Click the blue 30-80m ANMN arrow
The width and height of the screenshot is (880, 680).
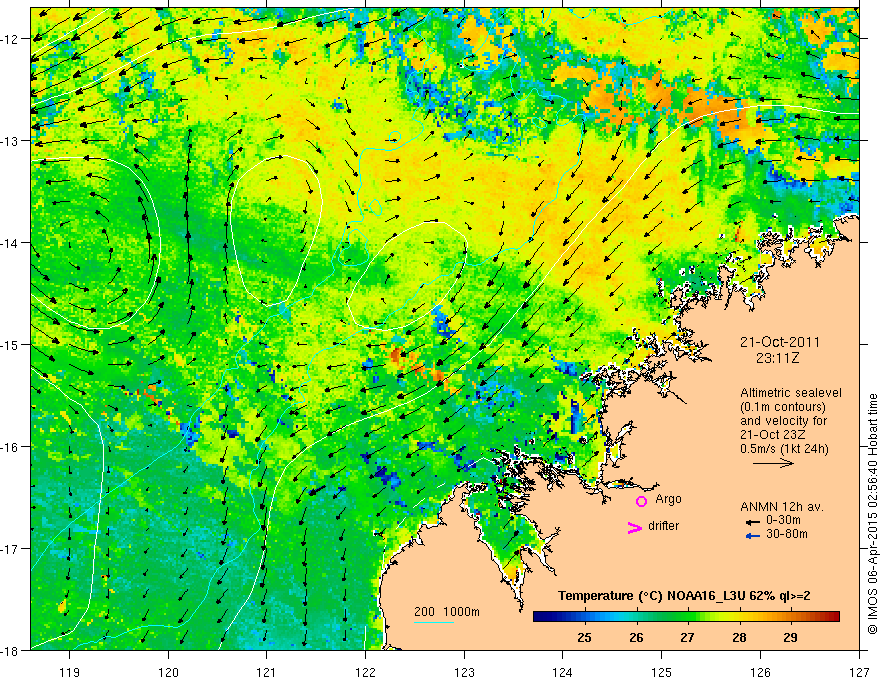[x=752, y=536]
